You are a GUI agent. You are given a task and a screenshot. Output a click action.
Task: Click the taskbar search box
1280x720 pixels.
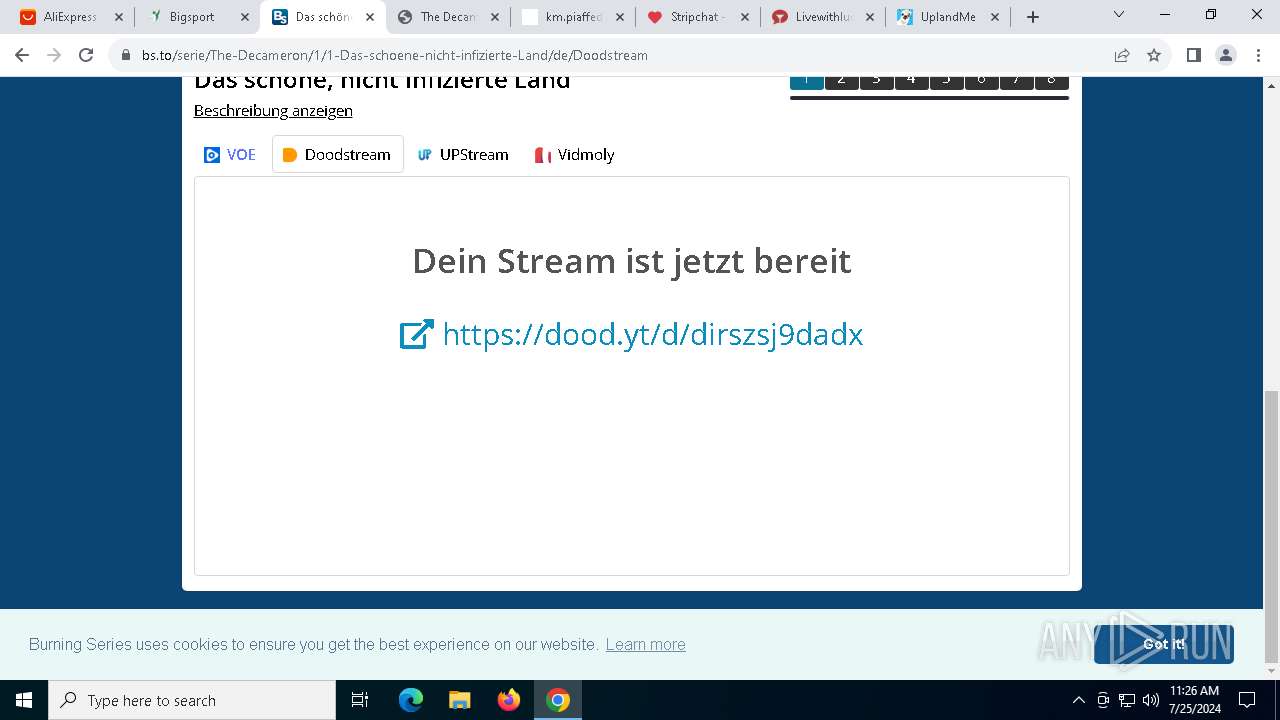(192, 700)
